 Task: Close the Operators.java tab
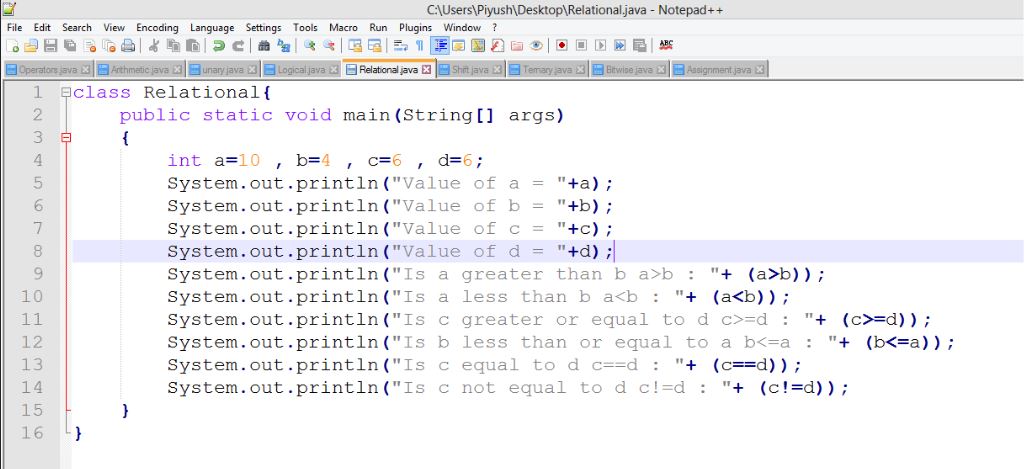[86, 69]
